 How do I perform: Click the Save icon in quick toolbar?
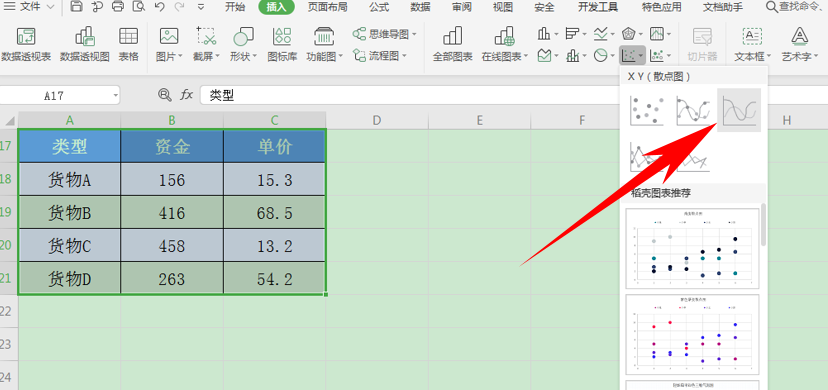(x=77, y=7)
